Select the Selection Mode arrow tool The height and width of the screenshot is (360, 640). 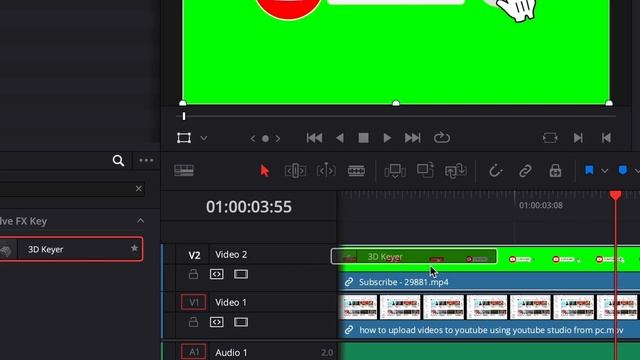point(264,171)
